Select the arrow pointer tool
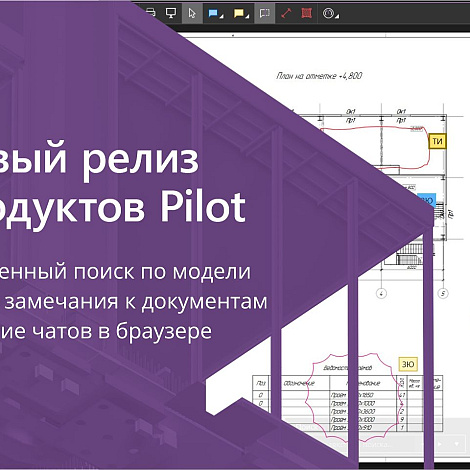The height and width of the screenshot is (470, 470). tap(192, 13)
